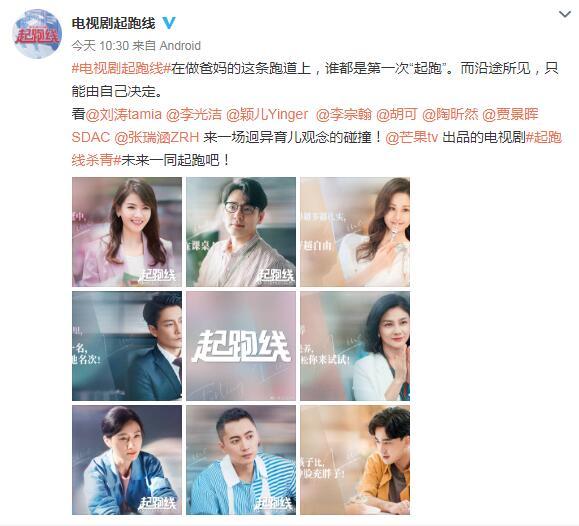Image resolution: width=579 pixels, height=526 pixels.
Task: View poster of man in dark suit
Action: click(127, 346)
